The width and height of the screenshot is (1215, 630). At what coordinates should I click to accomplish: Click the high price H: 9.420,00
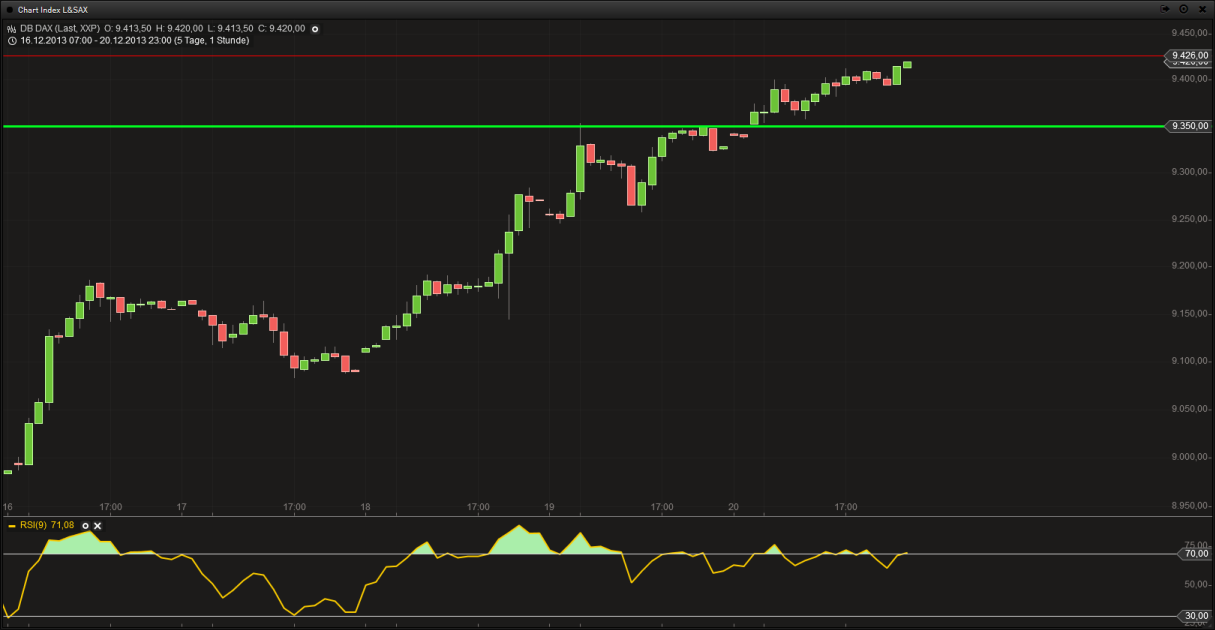[x=178, y=29]
